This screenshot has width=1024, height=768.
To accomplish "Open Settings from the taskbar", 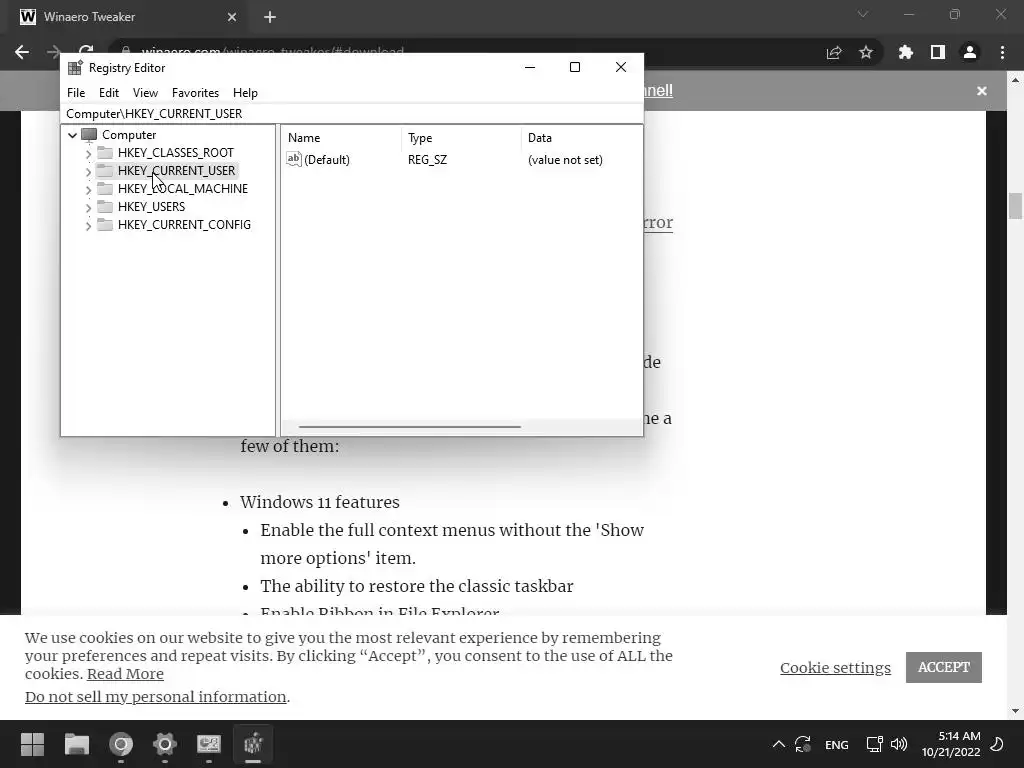I will 165,744.
